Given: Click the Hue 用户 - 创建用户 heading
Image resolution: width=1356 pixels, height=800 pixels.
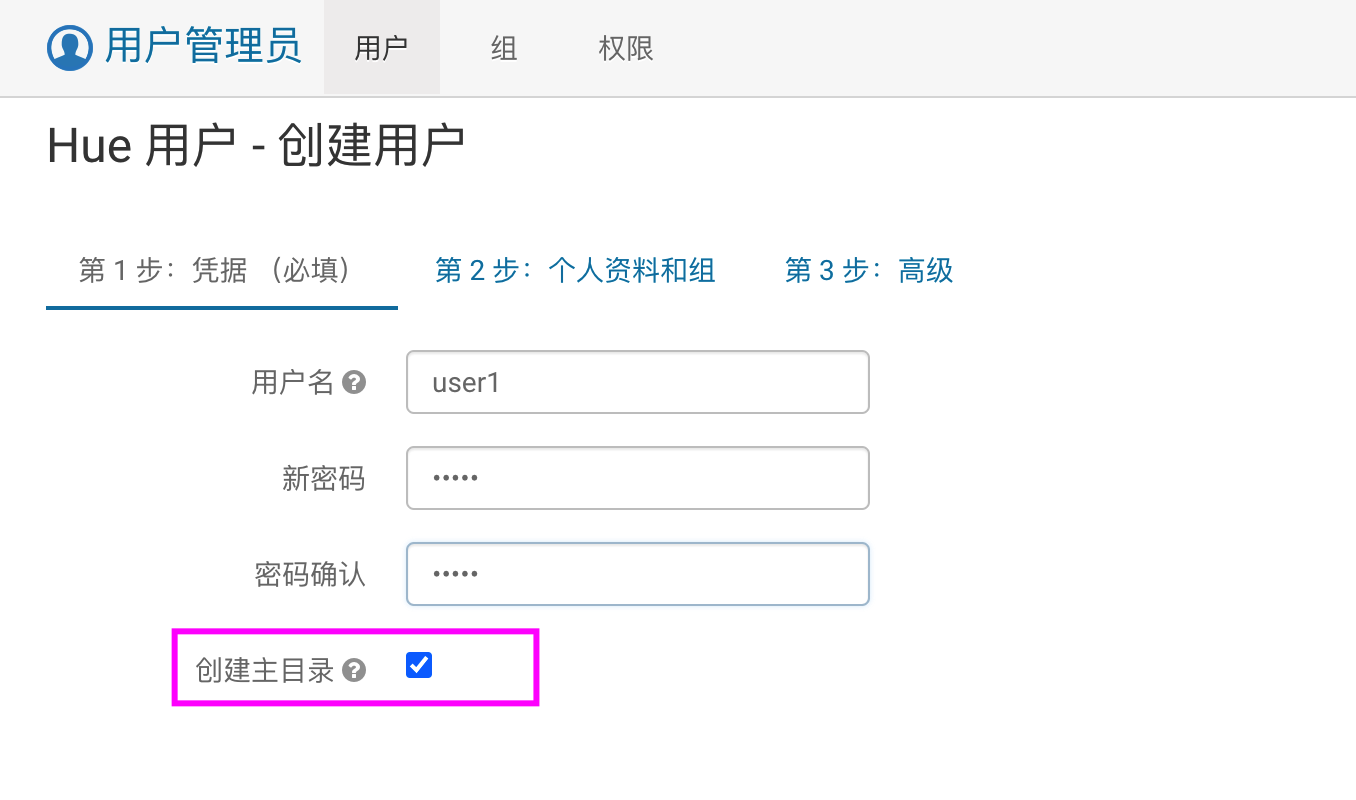Looking at the screenshot, I should (x=256, y=147).
